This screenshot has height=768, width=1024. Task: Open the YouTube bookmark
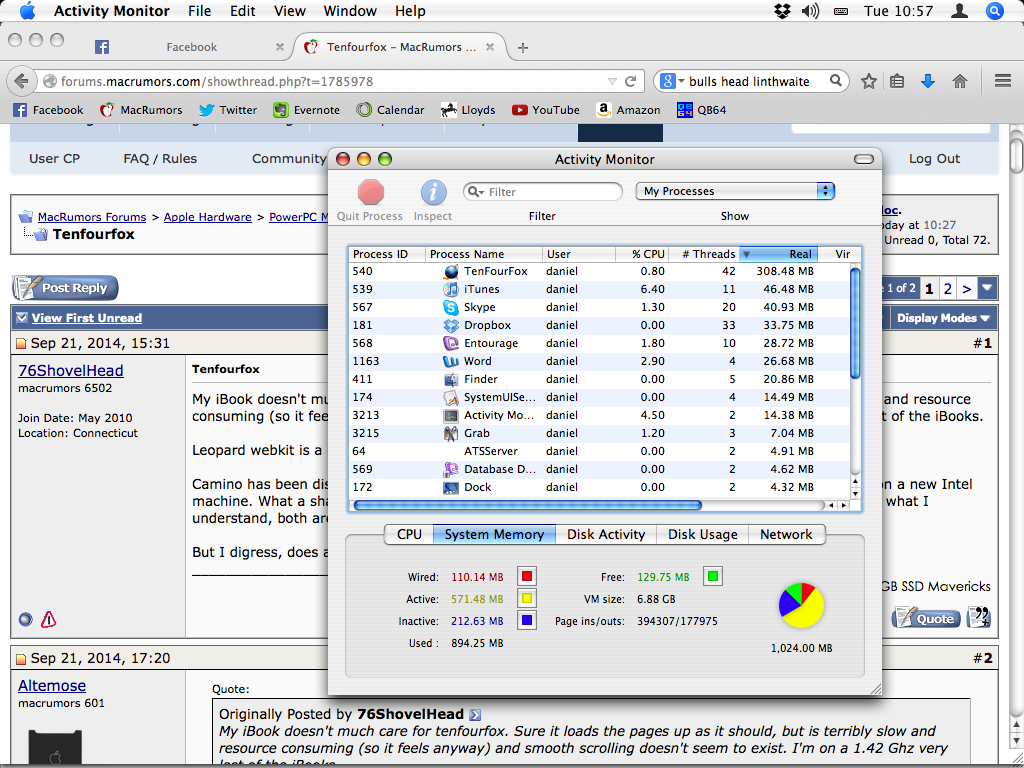[x=545, y=110]
